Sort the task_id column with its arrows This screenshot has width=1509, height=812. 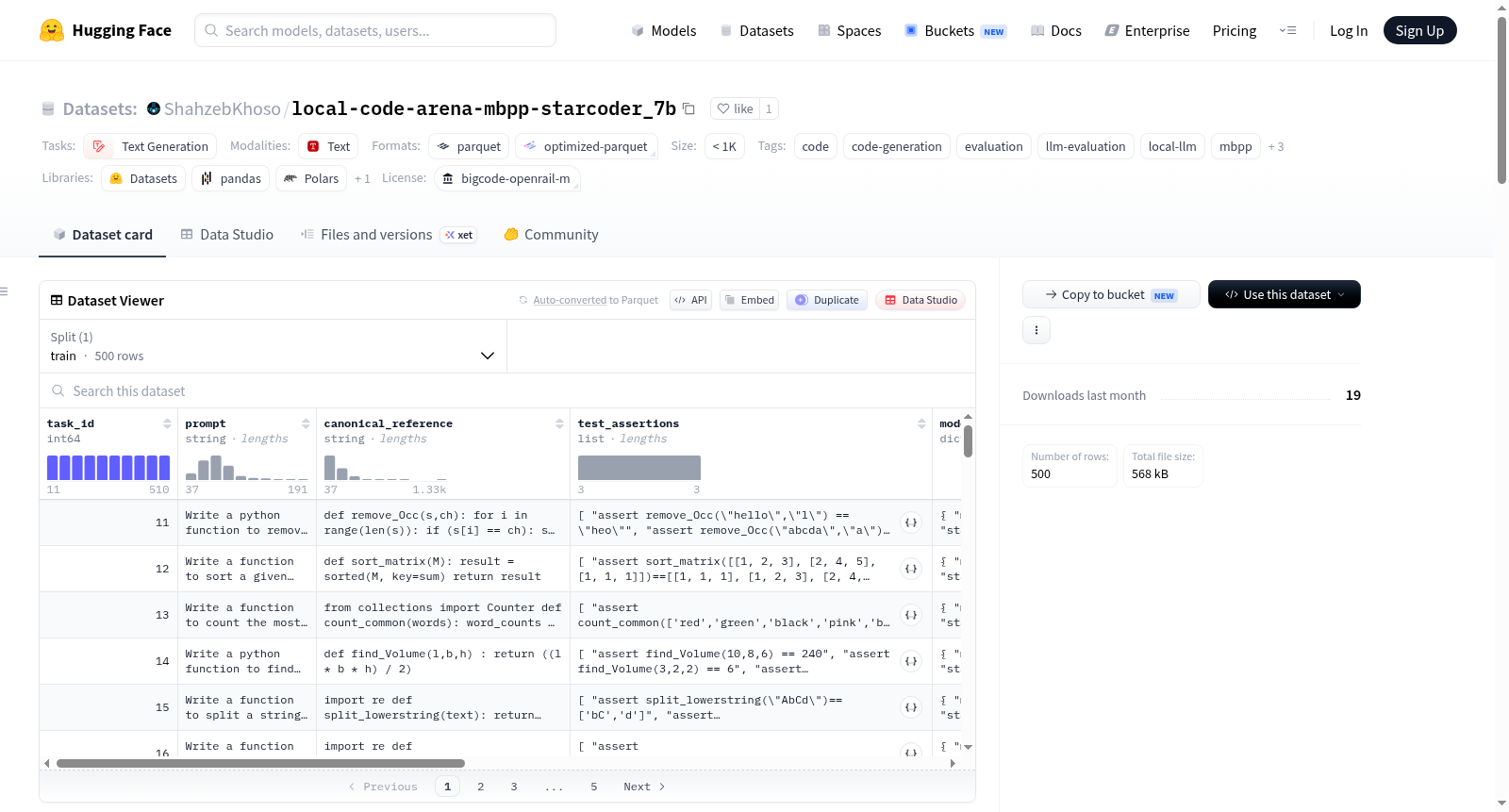tap(167, 423)
